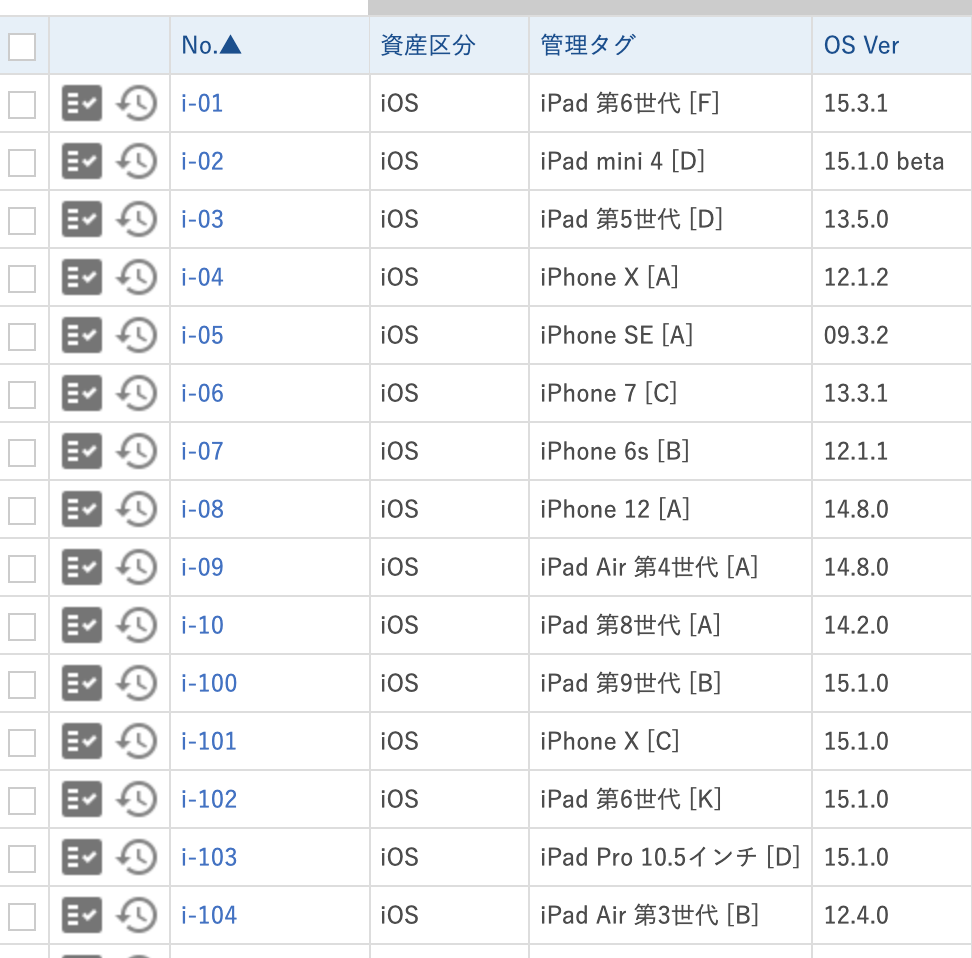Image resolution: width=972 pixels, height=958 pixels.
Task: Sort by the 資産区分 column header
Action: (428, 45)
